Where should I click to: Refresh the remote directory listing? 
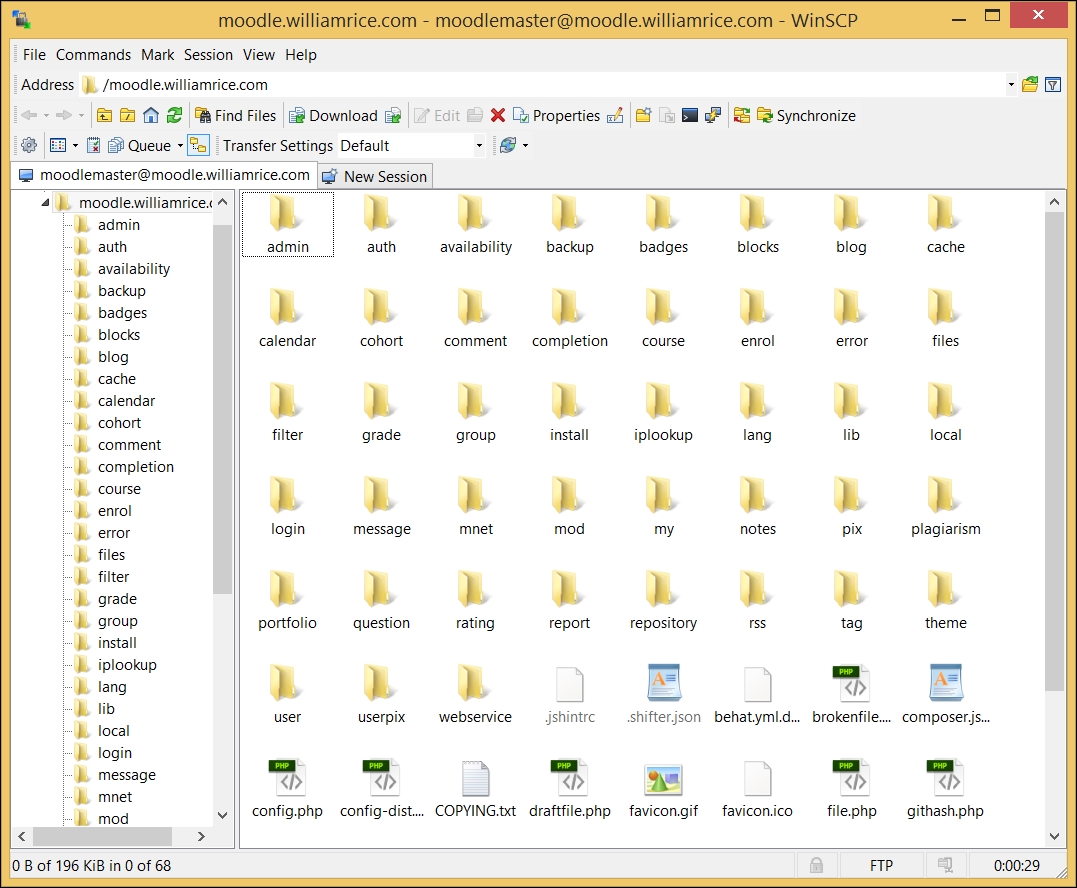pyautogui.click(x=174, y=115)
